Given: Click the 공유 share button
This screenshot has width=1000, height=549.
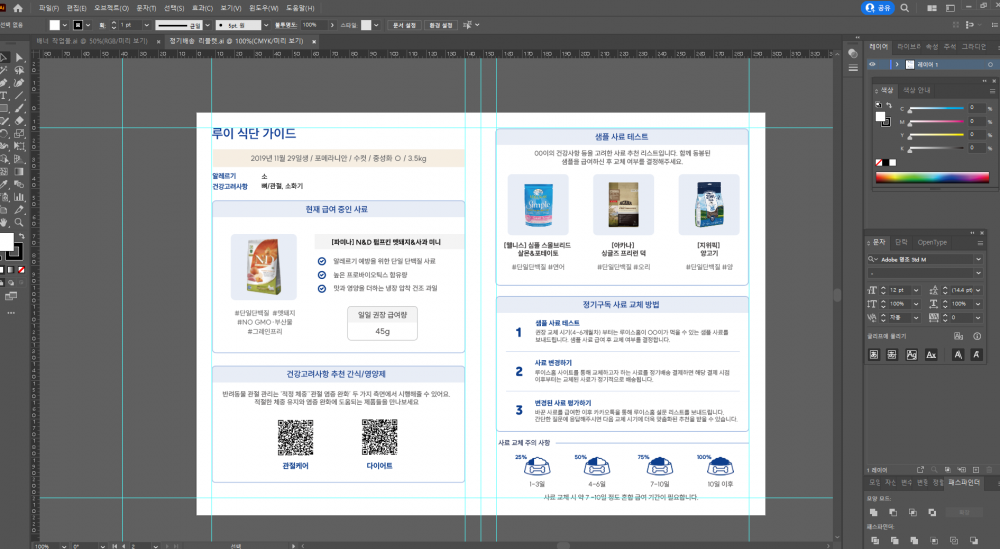Looking at the screenshot, I should pyautogui.click(x=878, y=8).
